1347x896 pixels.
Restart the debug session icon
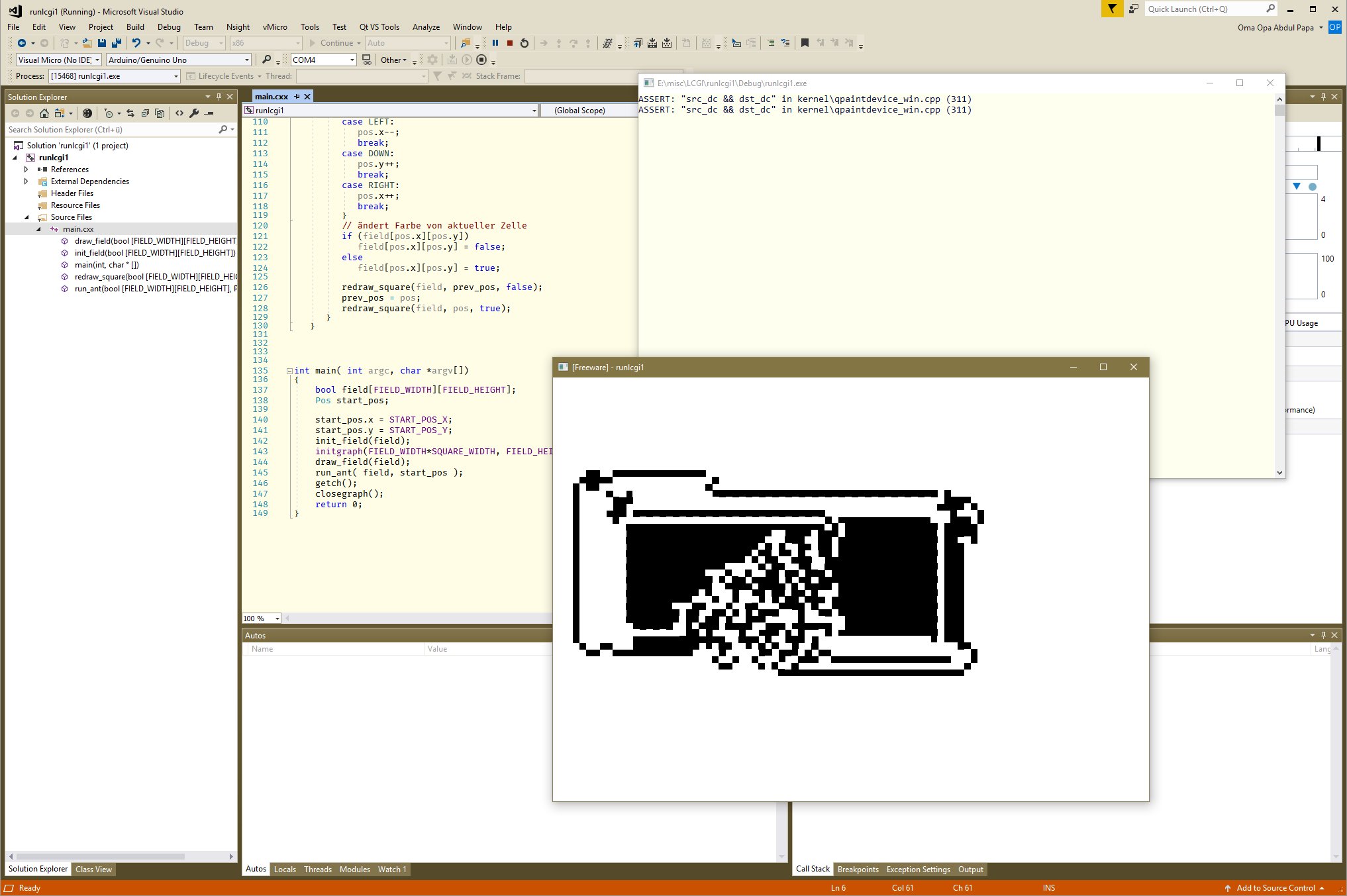click(524, 43)
